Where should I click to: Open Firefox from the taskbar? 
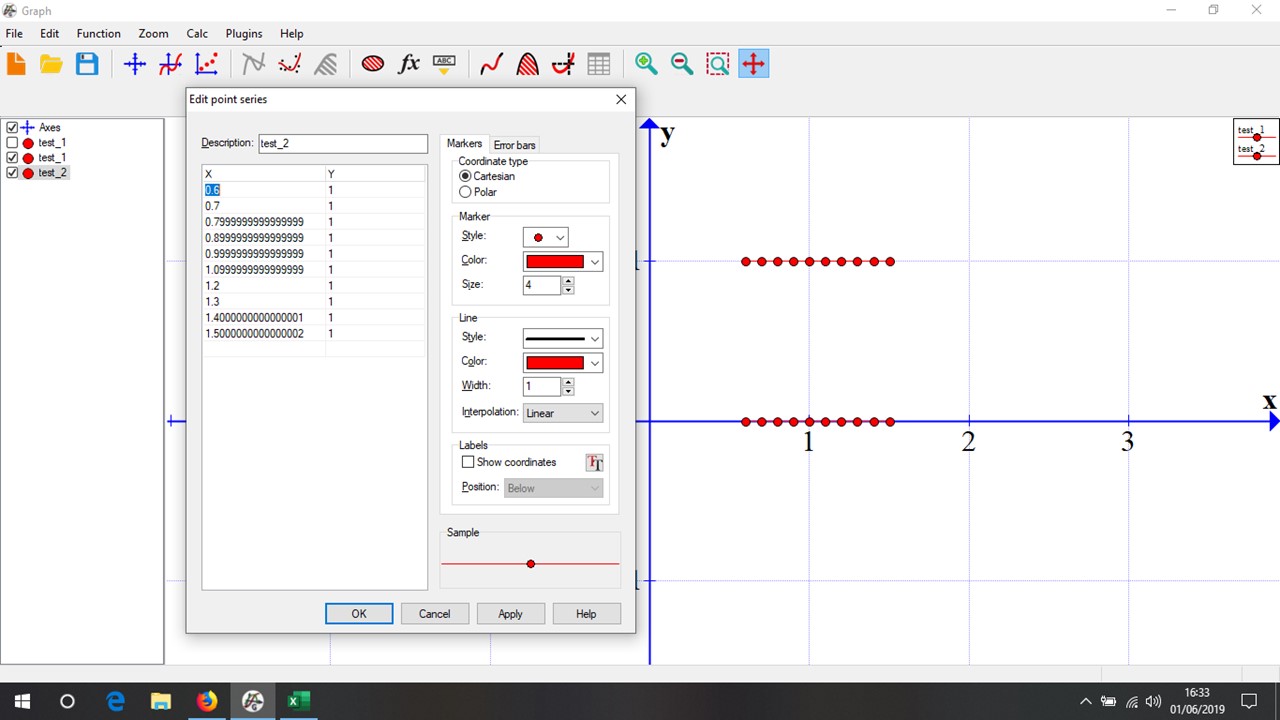pyautogui.click(x=207, y=701)
